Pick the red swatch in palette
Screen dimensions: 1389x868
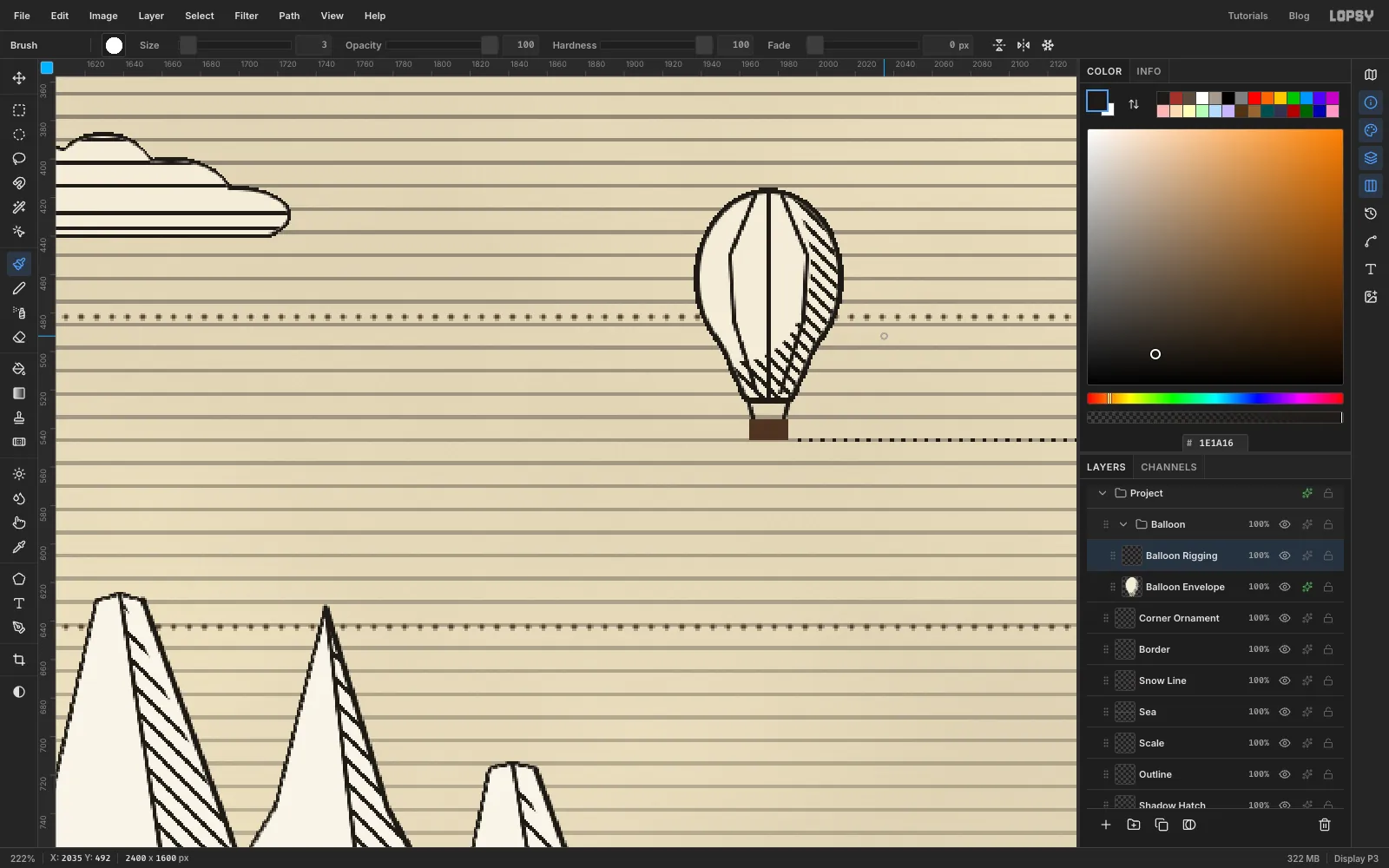point(1254,98)
